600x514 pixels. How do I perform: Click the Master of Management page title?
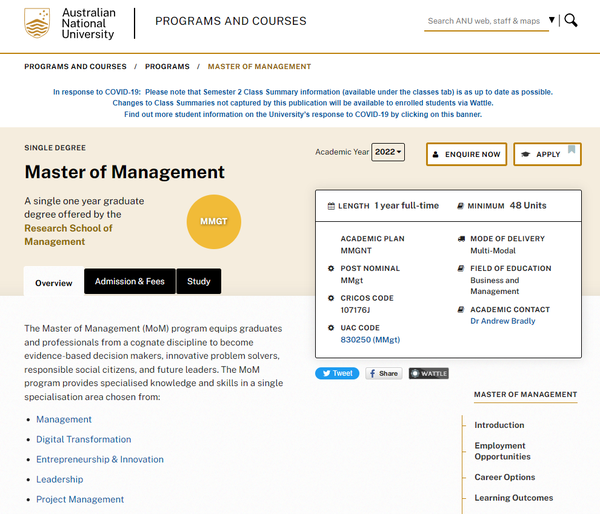click(125, 172)
